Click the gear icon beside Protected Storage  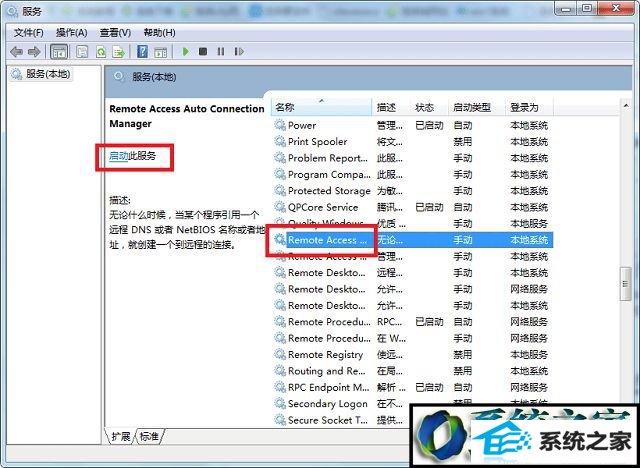click(280, 190)
